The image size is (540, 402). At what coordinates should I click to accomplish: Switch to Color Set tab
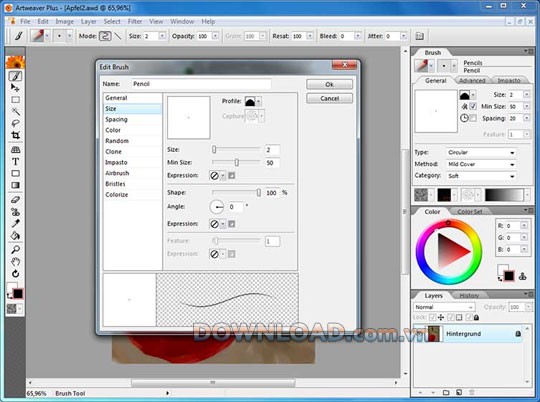coord(470,212)
